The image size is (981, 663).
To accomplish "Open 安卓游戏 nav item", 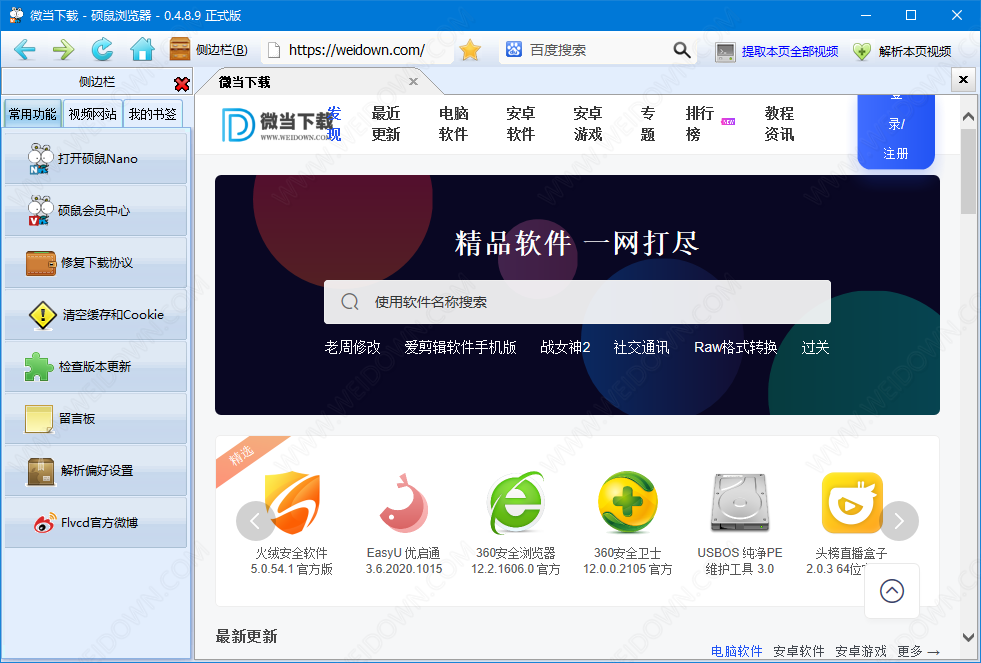I will (x=587, y=124).
